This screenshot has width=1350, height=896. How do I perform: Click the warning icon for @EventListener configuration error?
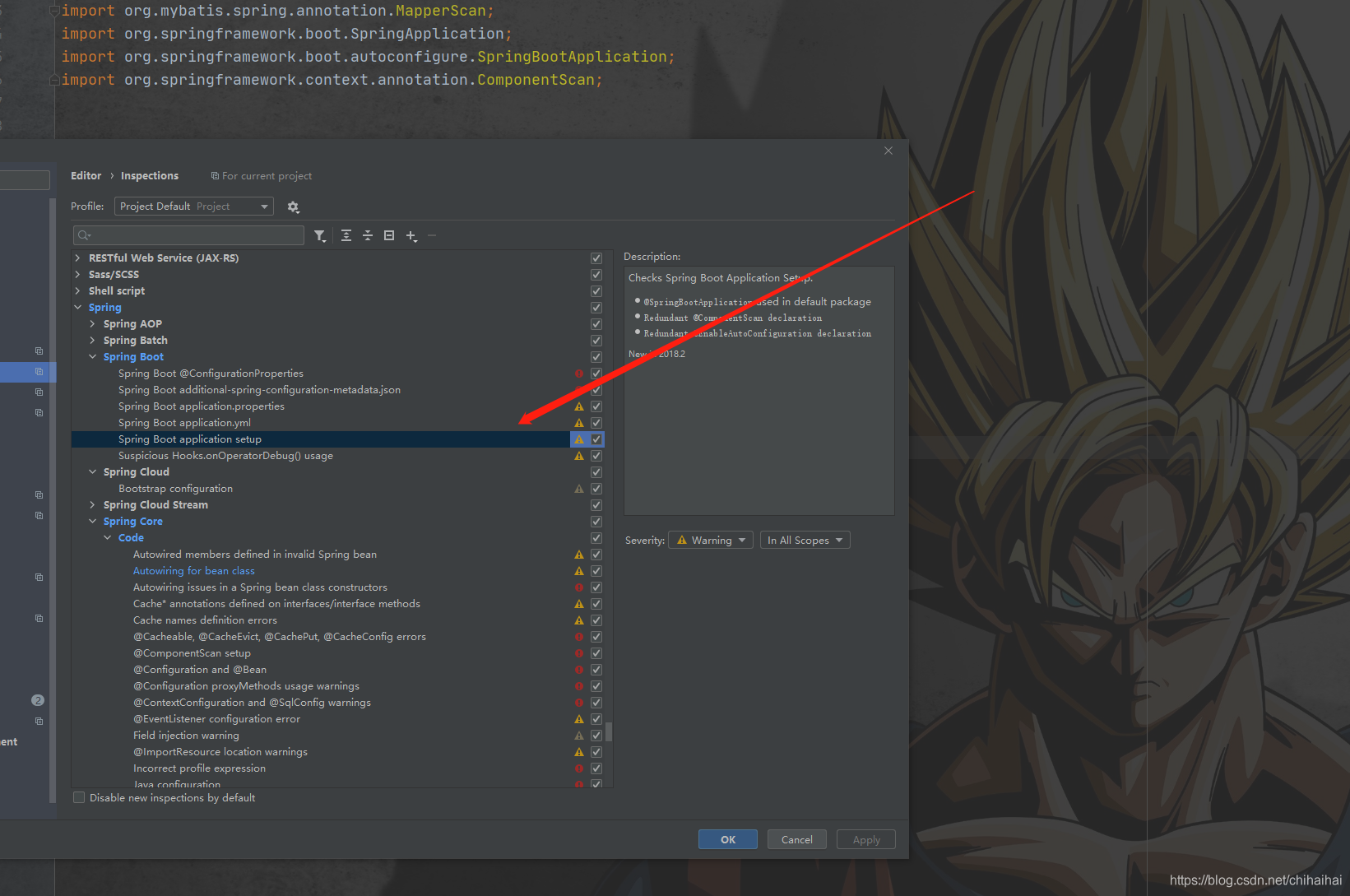(579, 719)
